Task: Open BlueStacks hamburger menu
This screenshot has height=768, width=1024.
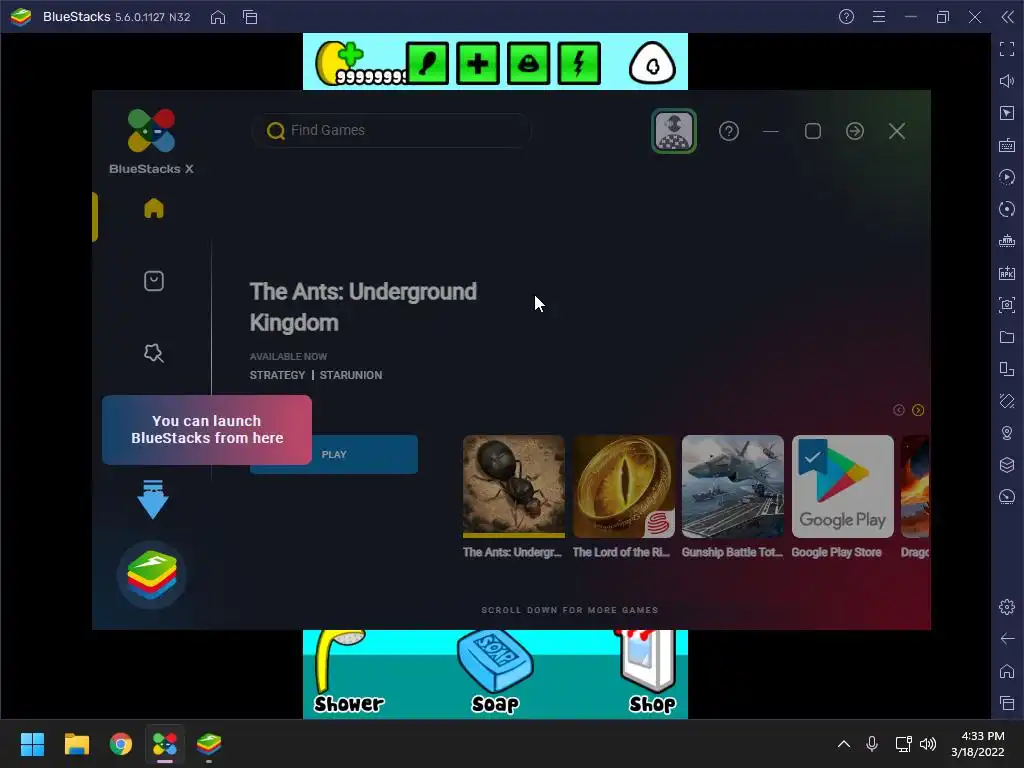Action: pos(879,17)
